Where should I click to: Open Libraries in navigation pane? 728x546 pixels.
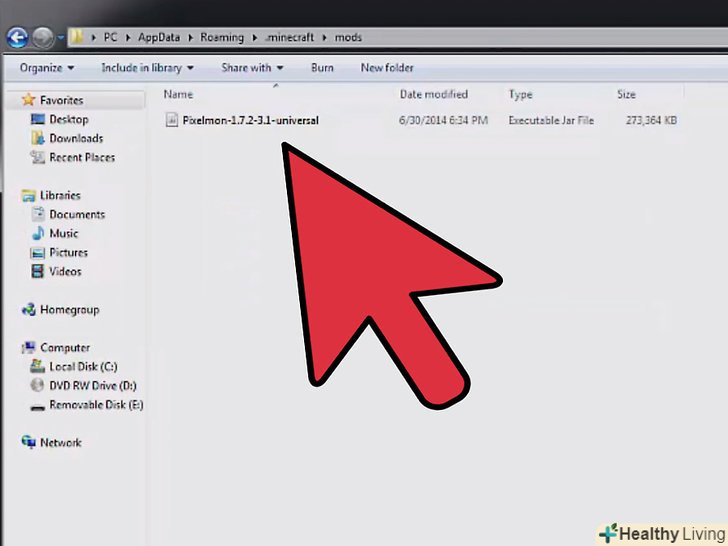(x=60, y=195)
